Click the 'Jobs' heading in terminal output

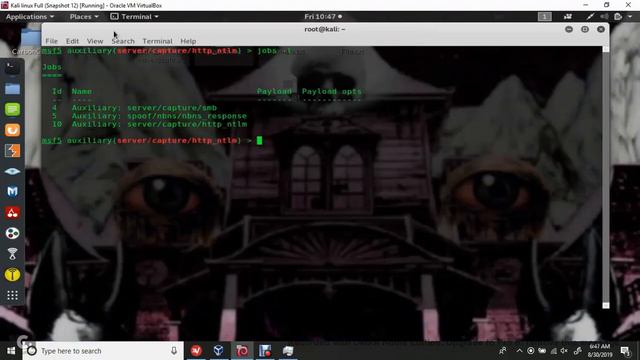pos(52,67)
